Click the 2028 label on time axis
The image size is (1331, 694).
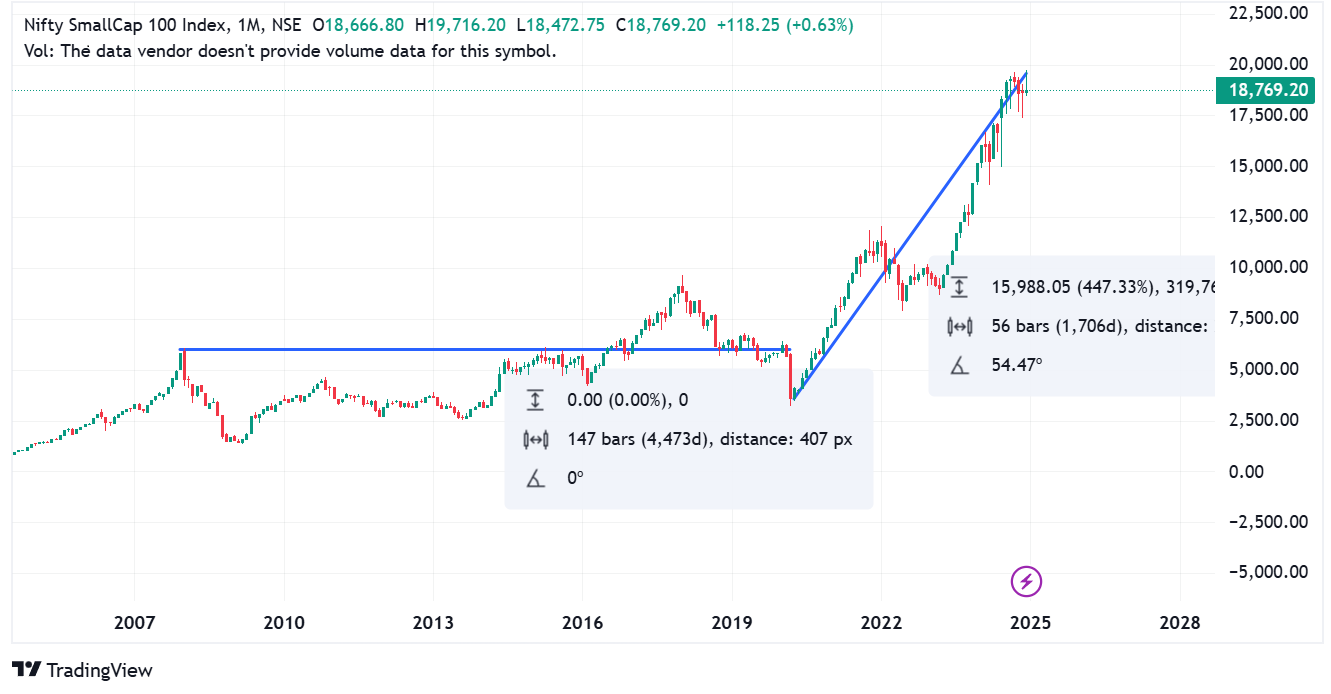[x=1179, y=623]
